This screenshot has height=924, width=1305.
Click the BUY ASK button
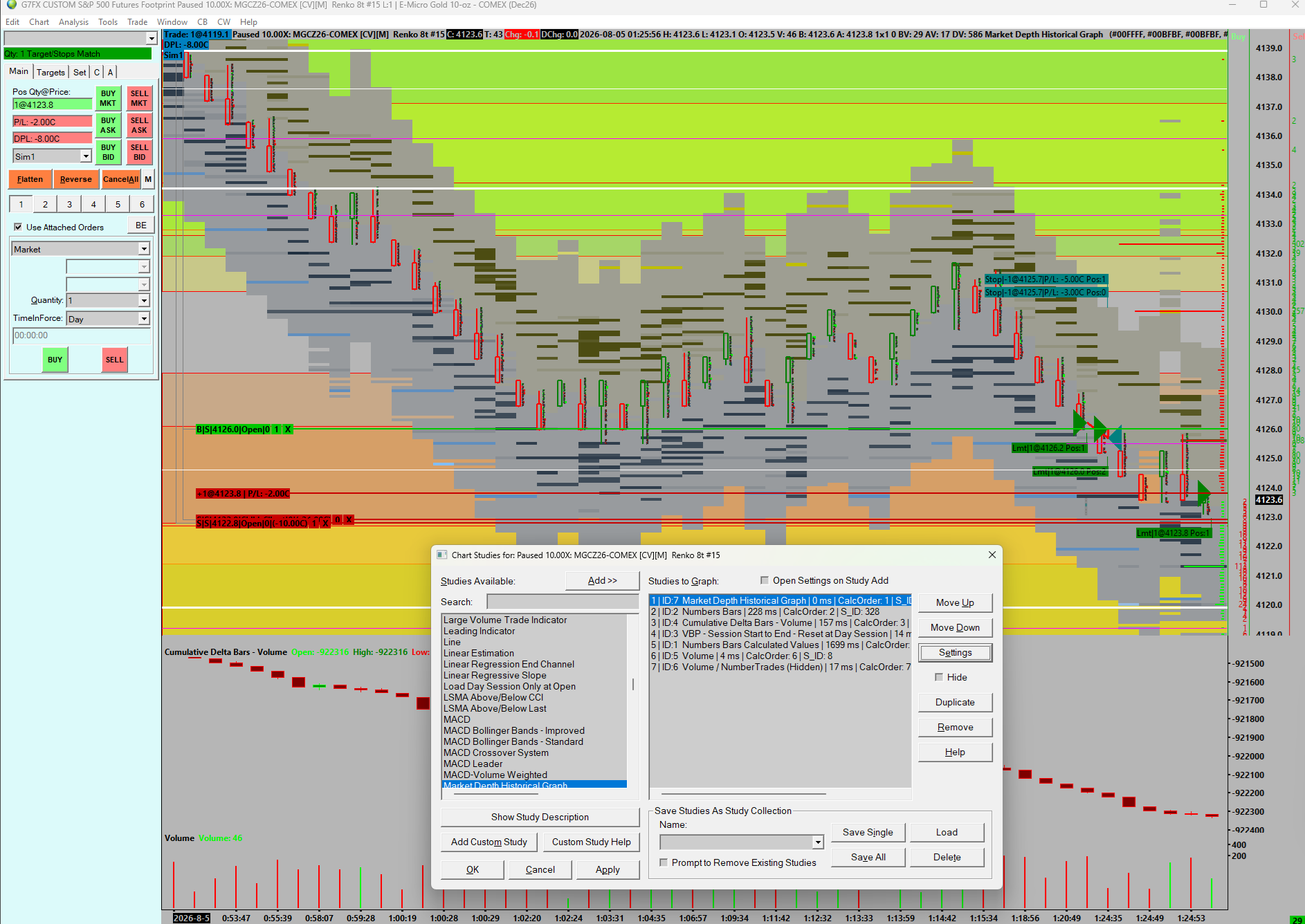point(108,125)
